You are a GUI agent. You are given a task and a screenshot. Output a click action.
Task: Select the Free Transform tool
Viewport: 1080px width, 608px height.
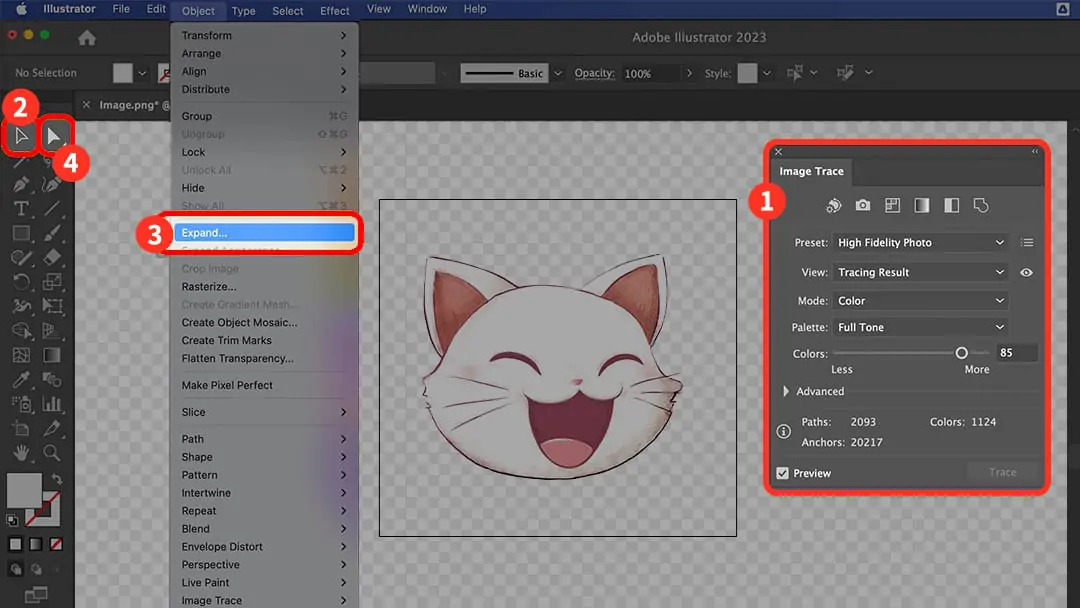pos(52,306)
